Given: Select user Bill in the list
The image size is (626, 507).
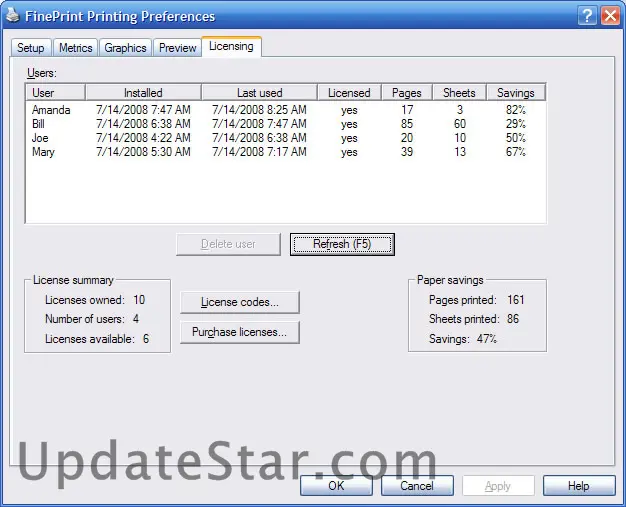Looking at the screenshot, I should coord(38,124).
